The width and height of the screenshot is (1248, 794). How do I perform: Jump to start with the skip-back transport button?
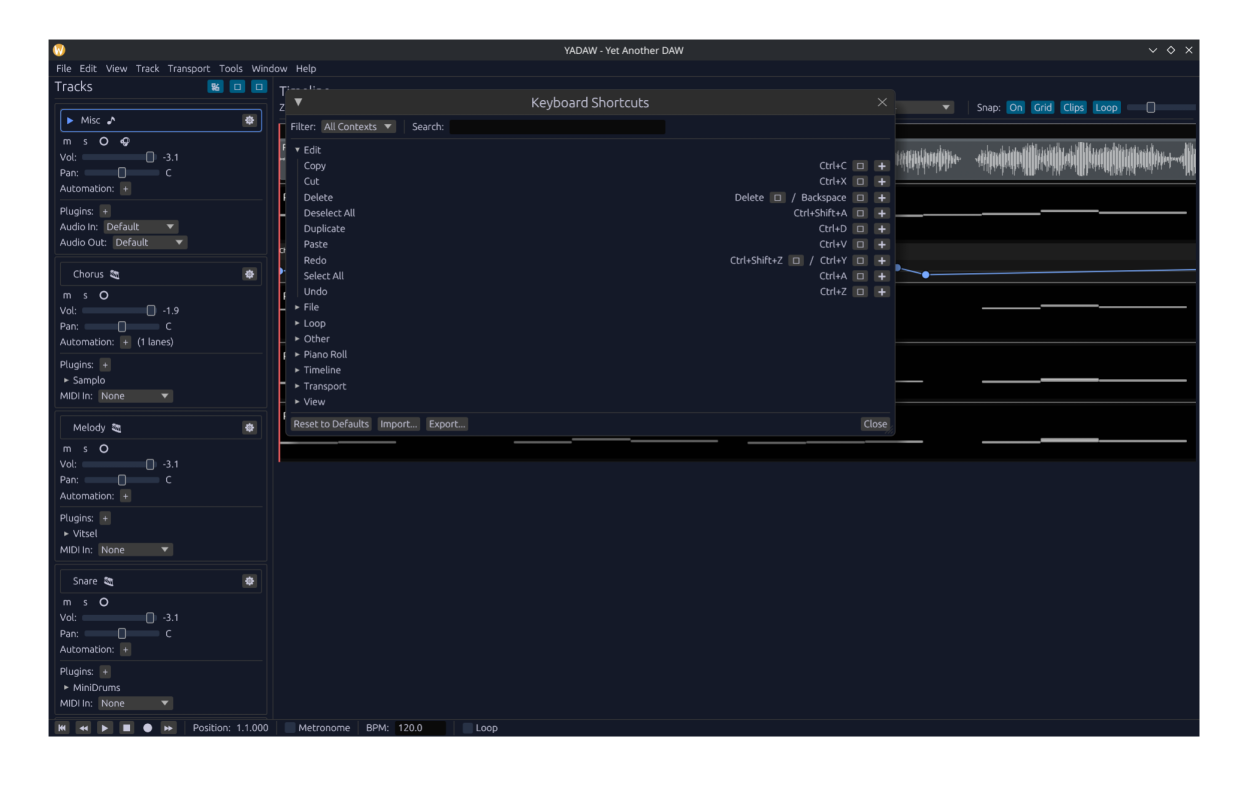(62, 728)
